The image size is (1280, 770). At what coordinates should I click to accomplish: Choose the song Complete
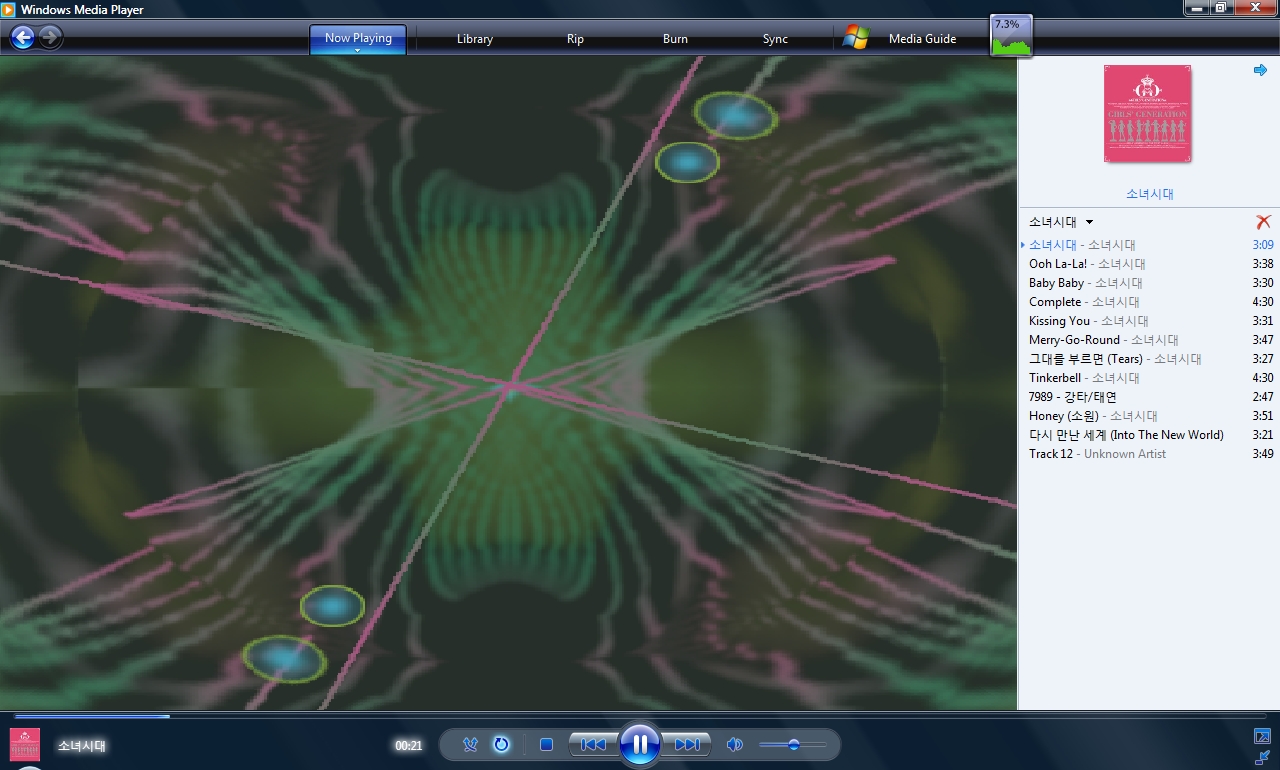(x=1148, y=302)
